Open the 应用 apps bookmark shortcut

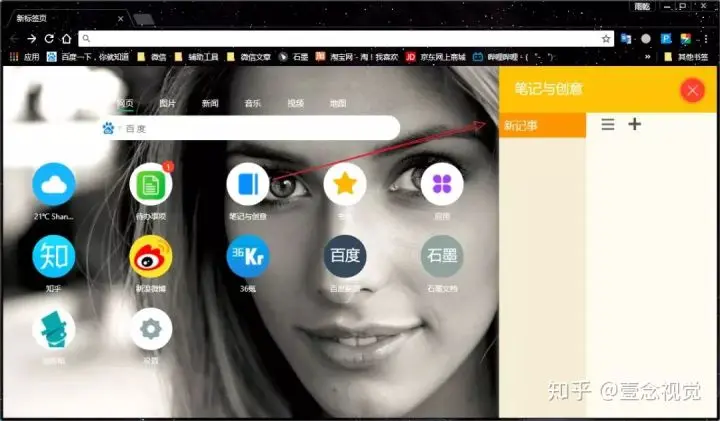tap(25, 57)
